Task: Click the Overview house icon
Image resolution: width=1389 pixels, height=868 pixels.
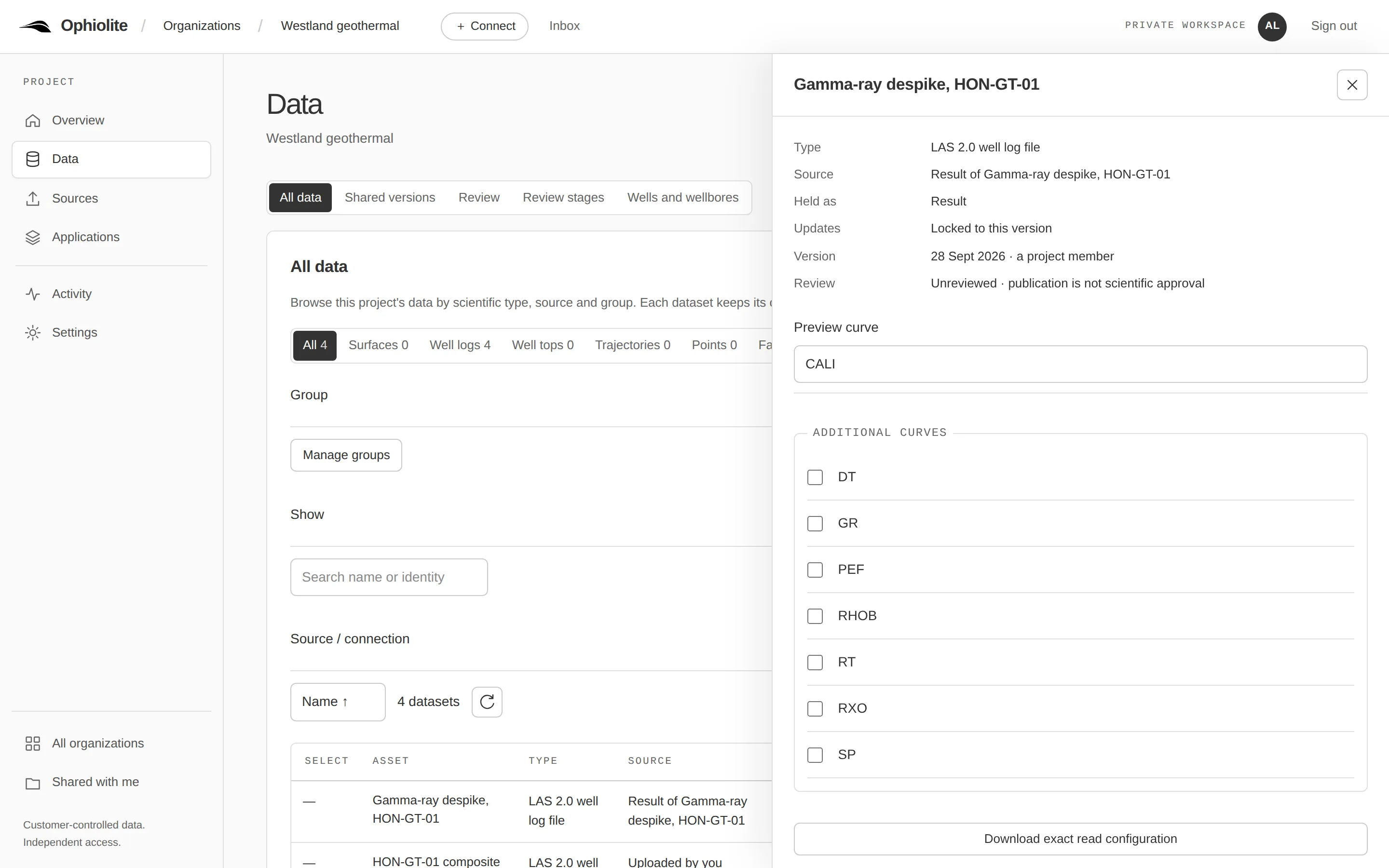Action: click(33, 121)
